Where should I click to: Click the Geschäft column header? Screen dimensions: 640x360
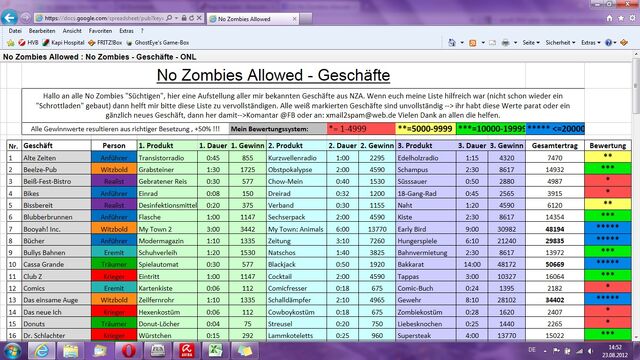(56, 145)
